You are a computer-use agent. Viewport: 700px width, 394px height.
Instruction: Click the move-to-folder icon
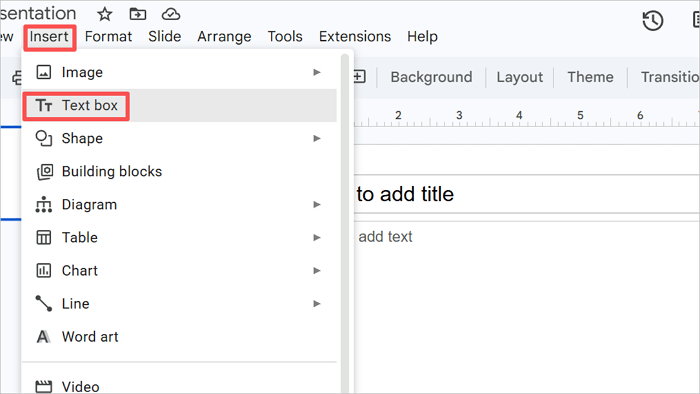138,14
